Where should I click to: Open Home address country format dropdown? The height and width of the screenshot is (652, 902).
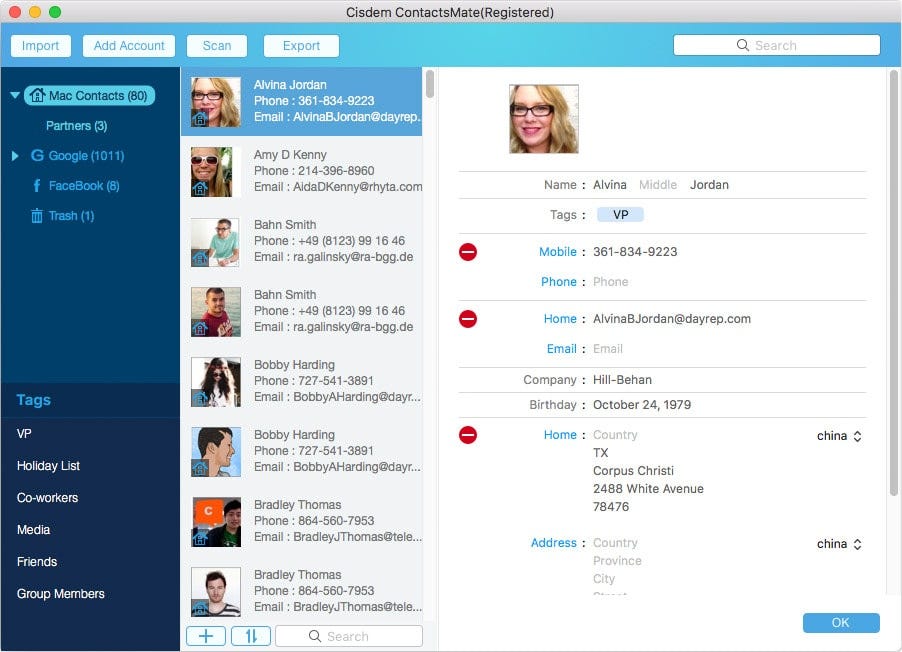[x=839, y=436]
